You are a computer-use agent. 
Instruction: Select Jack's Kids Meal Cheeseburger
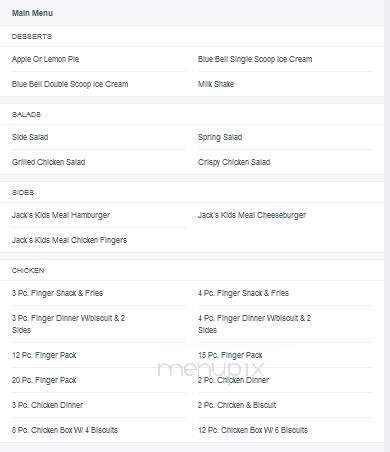(x=252, y=215)
